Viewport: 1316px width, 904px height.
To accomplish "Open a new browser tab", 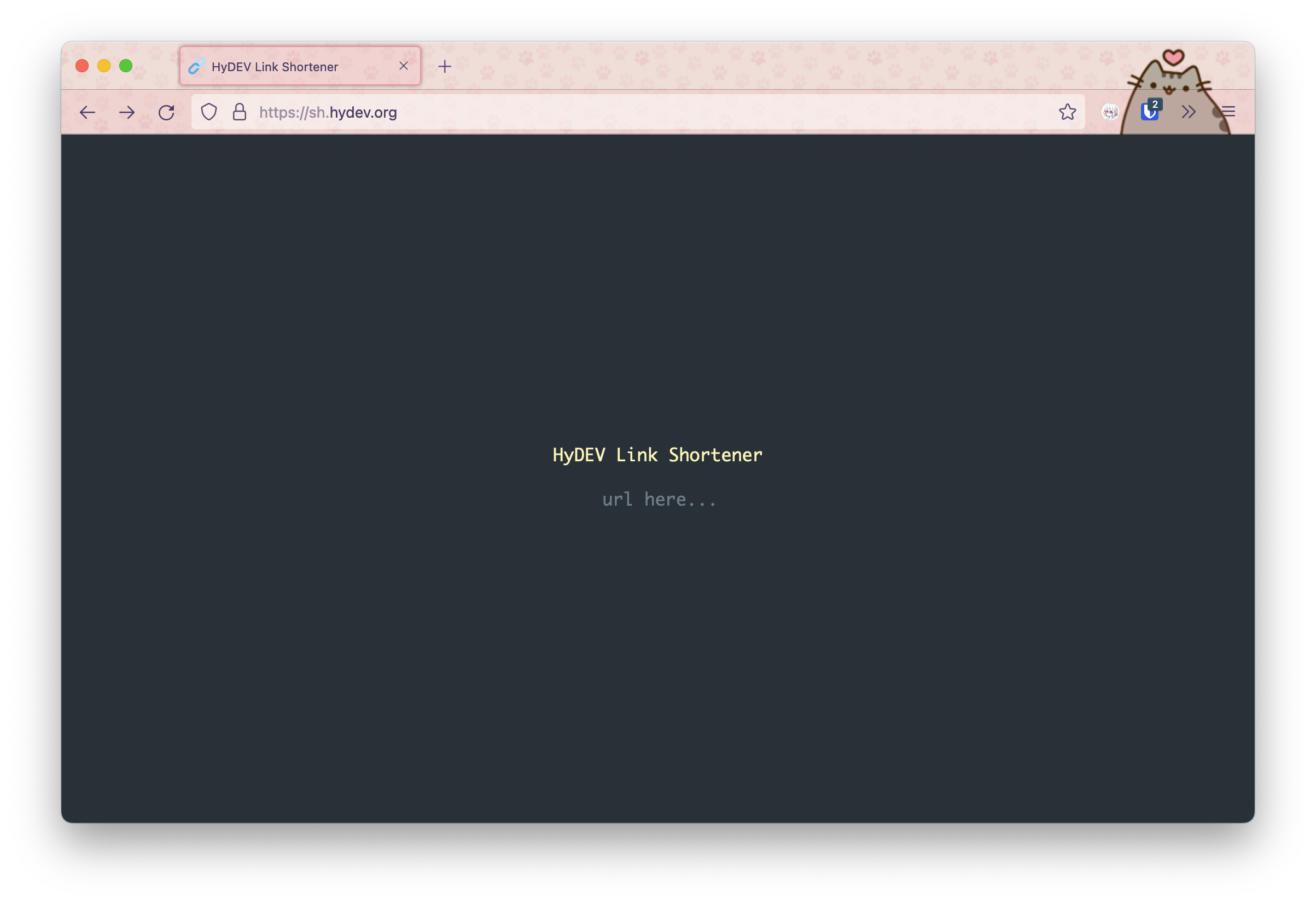I will point(445,66).
